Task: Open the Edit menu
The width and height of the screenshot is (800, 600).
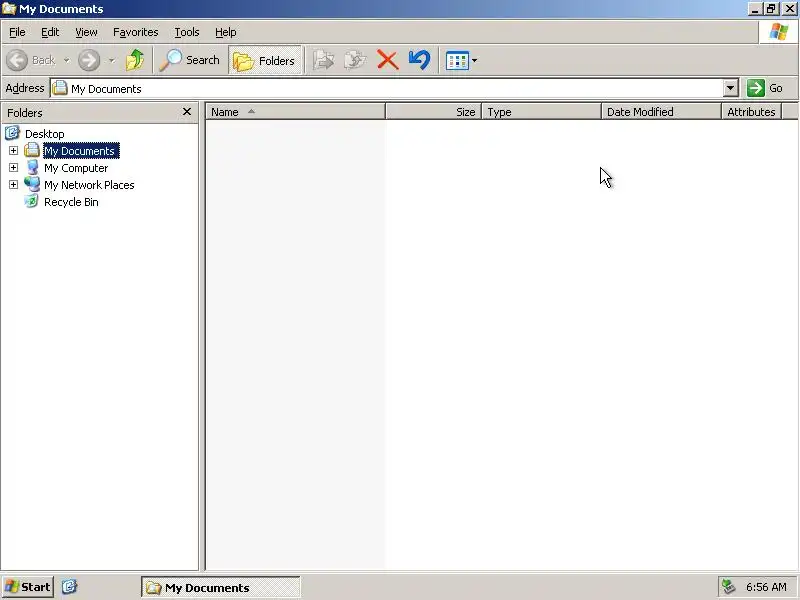Action: point(50,32)
